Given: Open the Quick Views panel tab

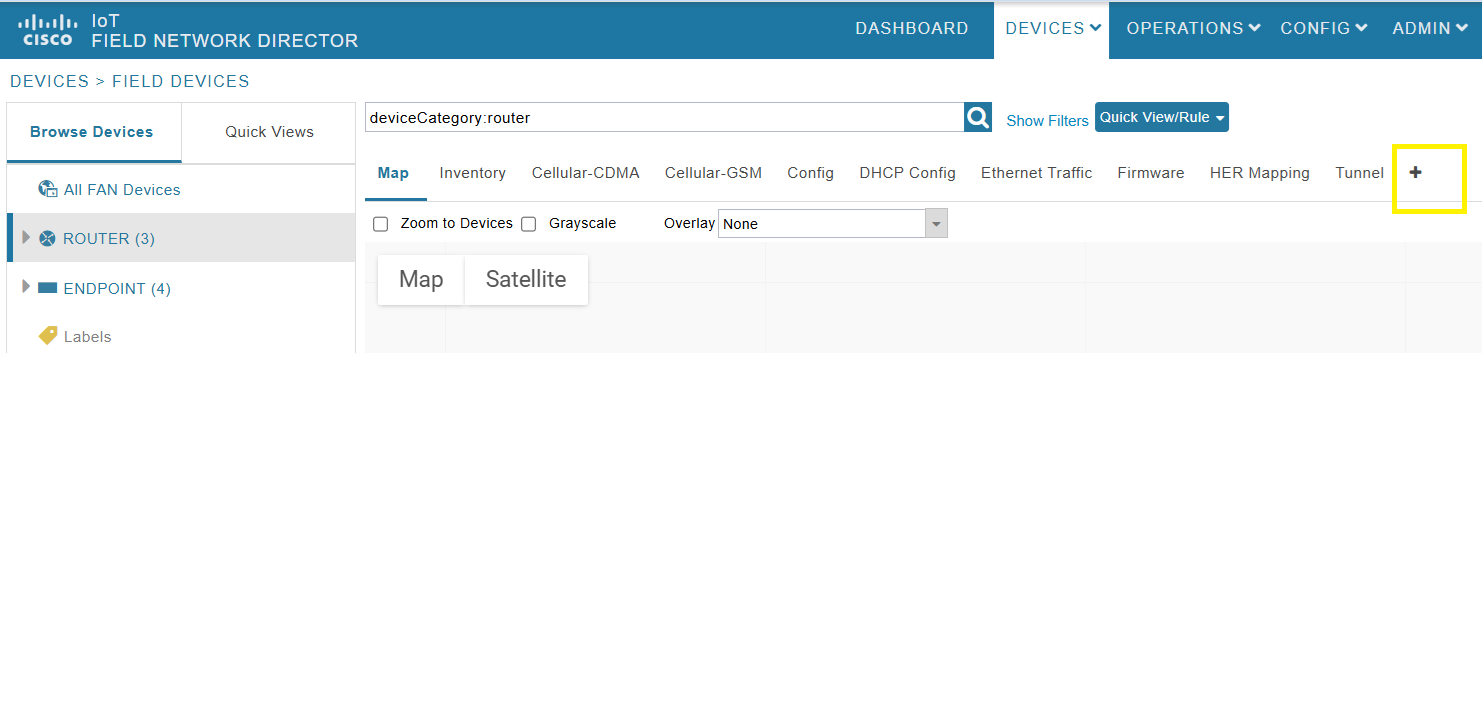Looking at the screenshot, I should pos(269,132).
